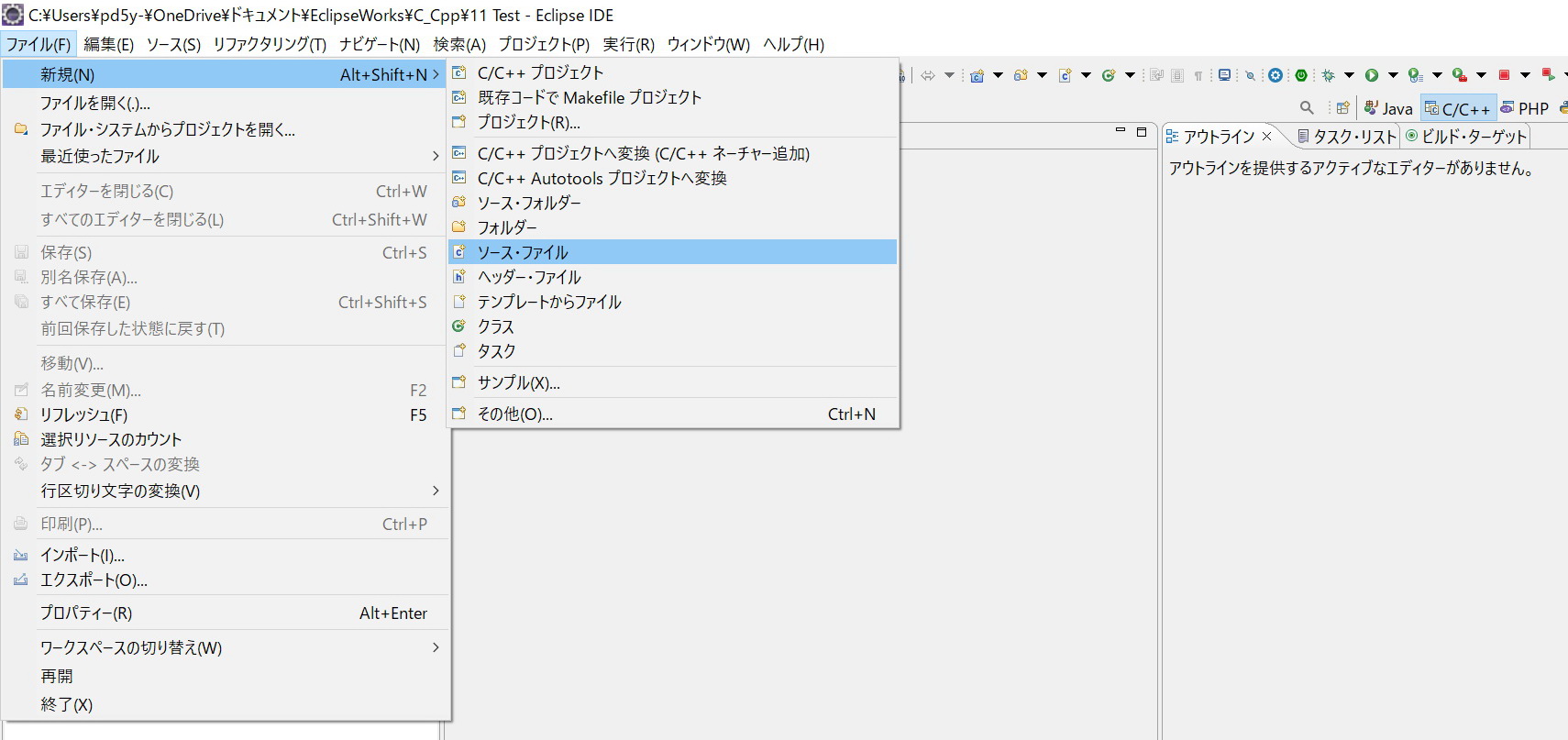Toggle show whitespace characters pilcrow

tap(1198, 75)
